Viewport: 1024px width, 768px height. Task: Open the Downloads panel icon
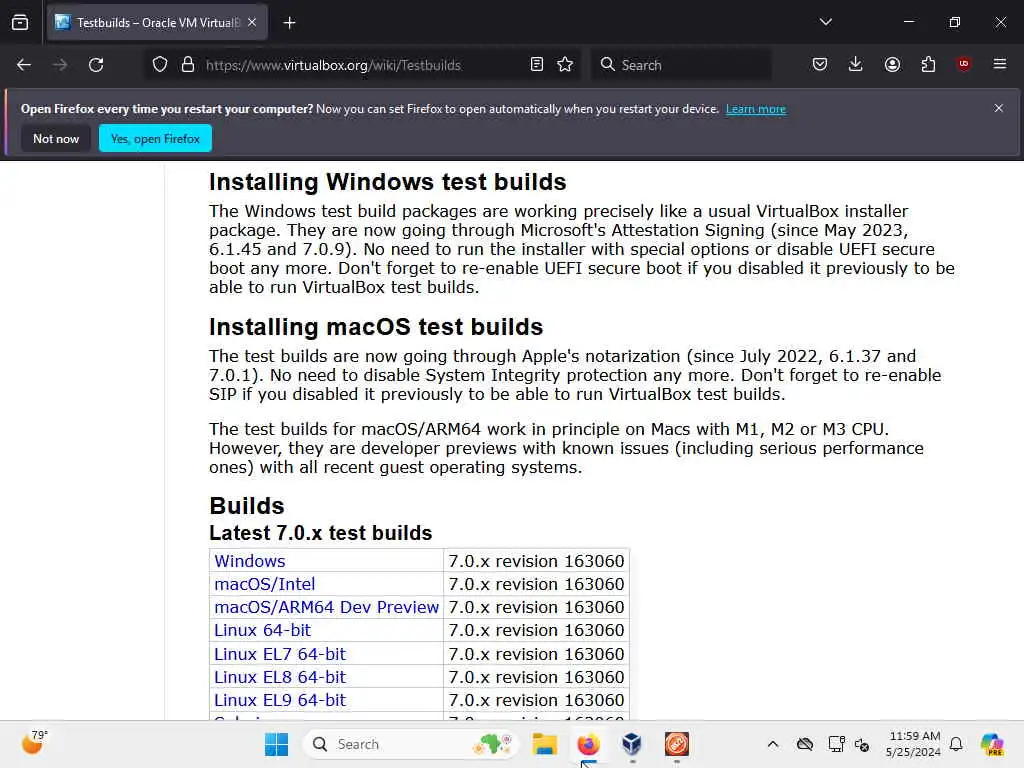point(856,64)
